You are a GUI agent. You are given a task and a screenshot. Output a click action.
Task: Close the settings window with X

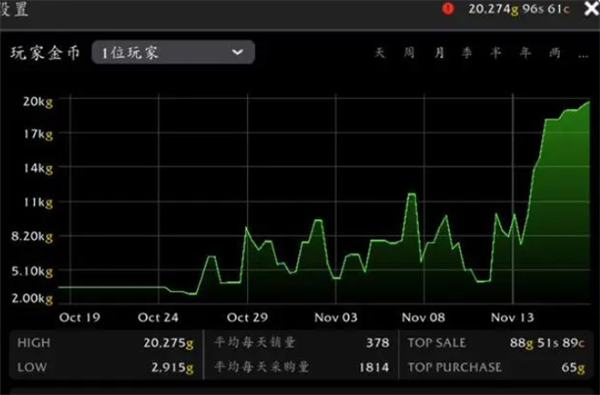pos(592,8)
